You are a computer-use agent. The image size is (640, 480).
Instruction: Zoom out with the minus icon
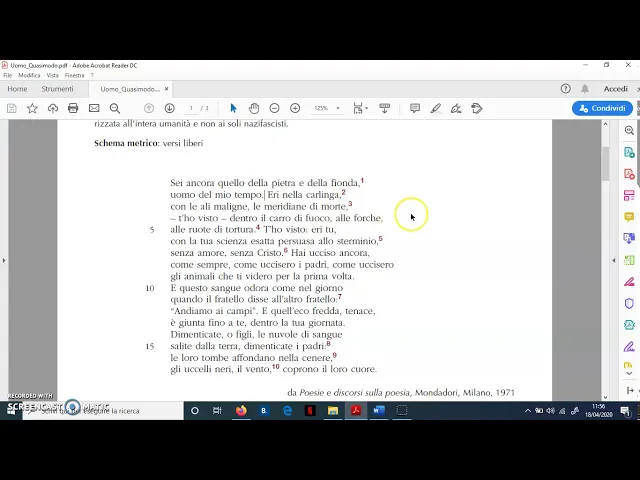(x=274, y=108)
